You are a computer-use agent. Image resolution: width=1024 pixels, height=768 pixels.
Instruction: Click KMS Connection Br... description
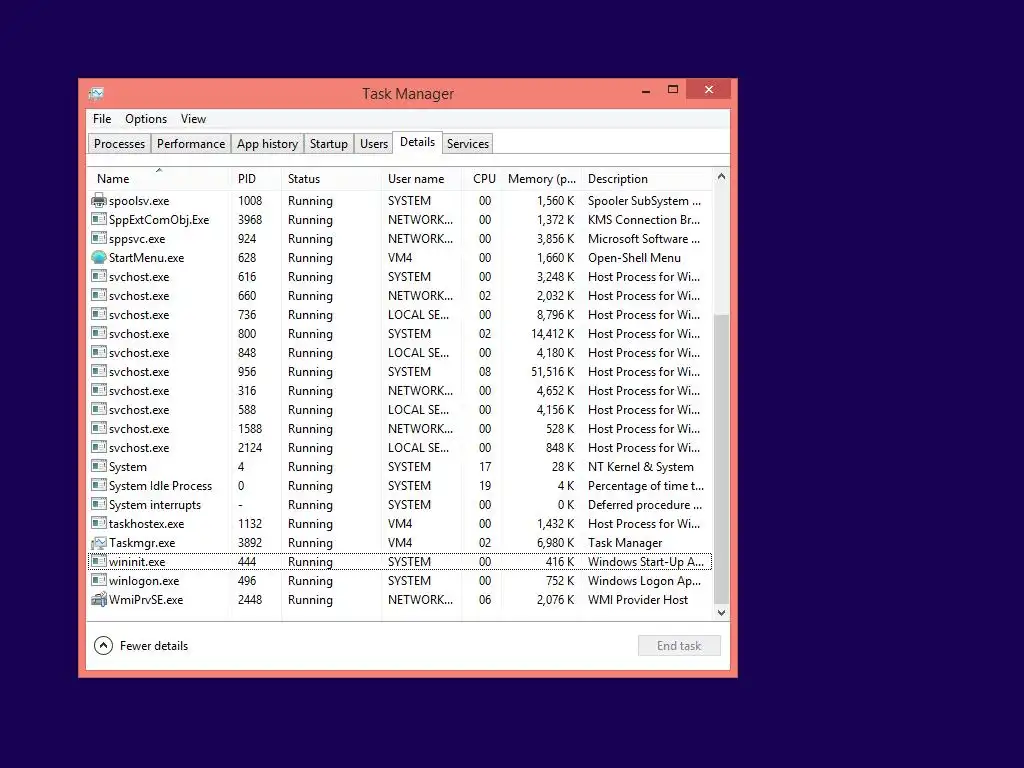(x=644, y=220)
